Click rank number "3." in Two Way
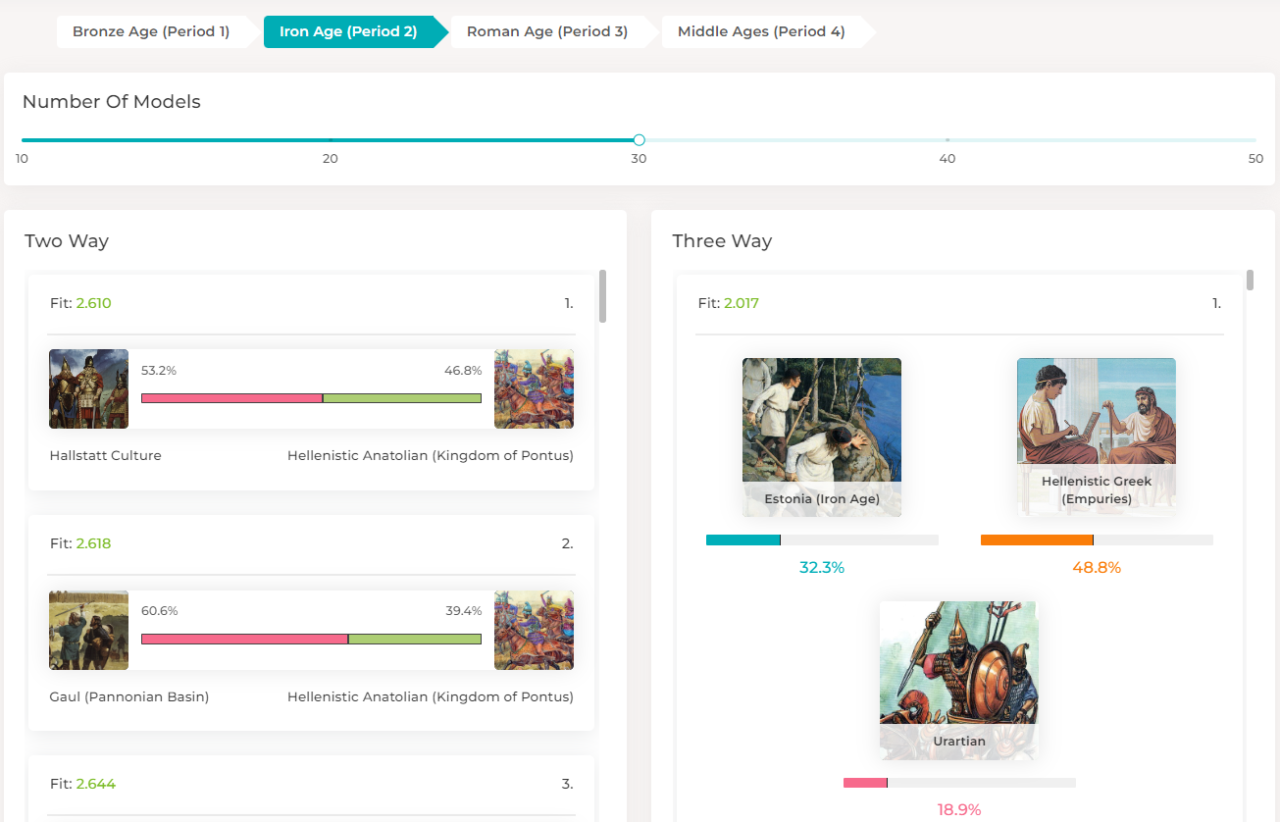This screenshot has height=822, width=1280. tap(567, 784)
